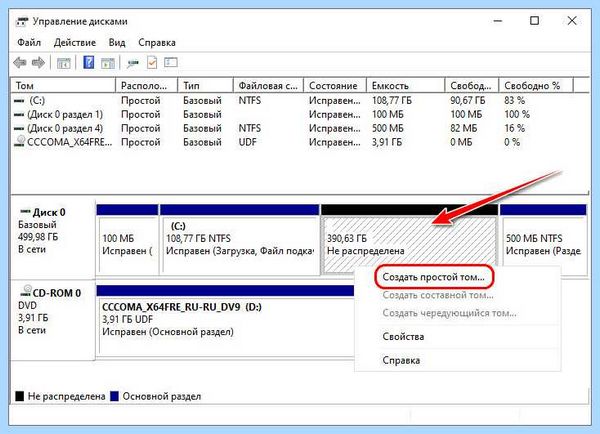600x434 pixels.
Task: Click the drive icon of volume (C:) row
Action: [x=19, y=101]
